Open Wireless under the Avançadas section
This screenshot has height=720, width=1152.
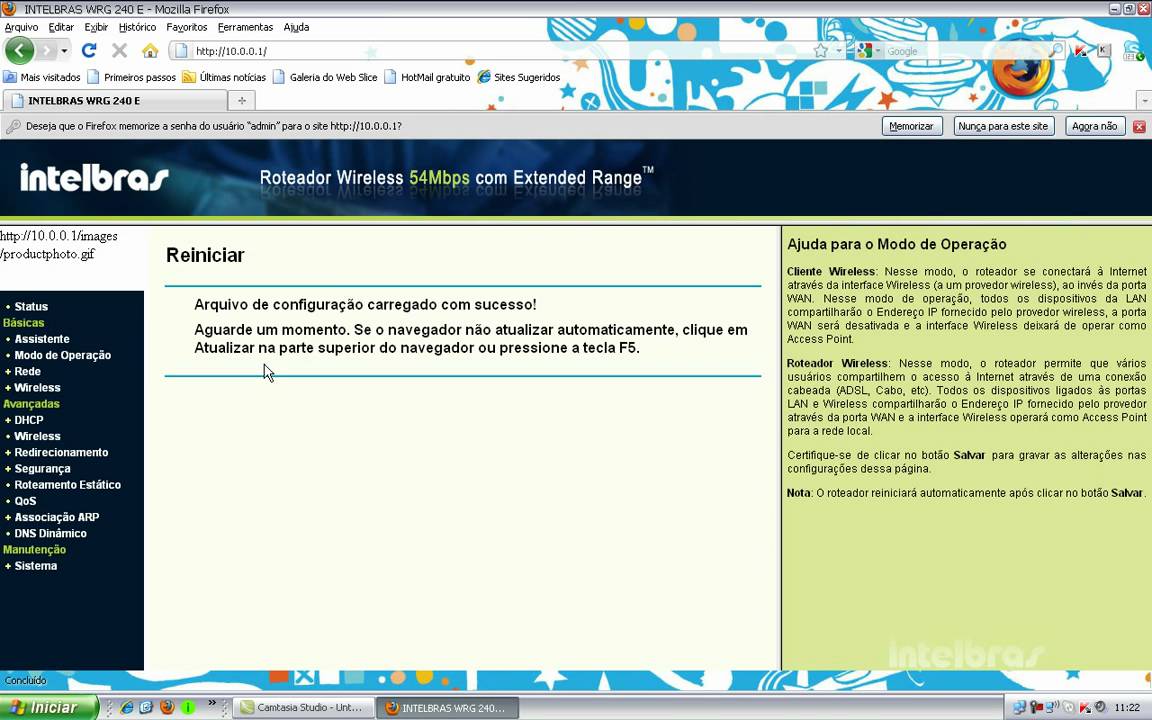pyautogui.click(x=37, y=436)
